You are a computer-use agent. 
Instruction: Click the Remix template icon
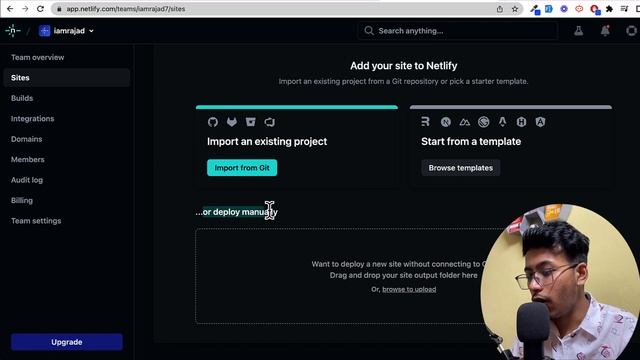click(x=425, y=122)
